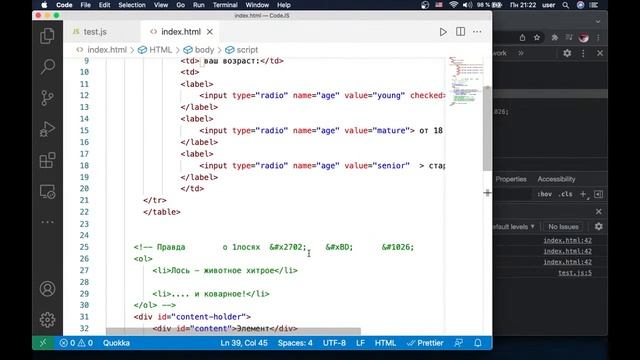Split the editor right
This screenshot has height=360, width=640.
460,31
